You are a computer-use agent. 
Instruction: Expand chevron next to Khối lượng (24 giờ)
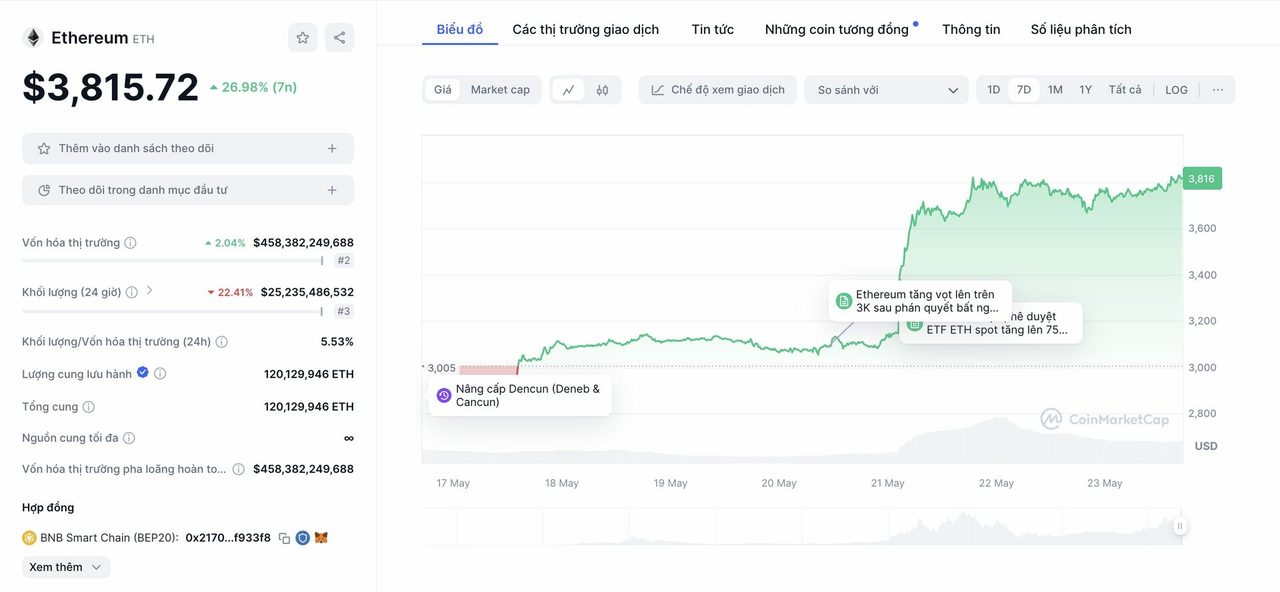click(149, 291)
